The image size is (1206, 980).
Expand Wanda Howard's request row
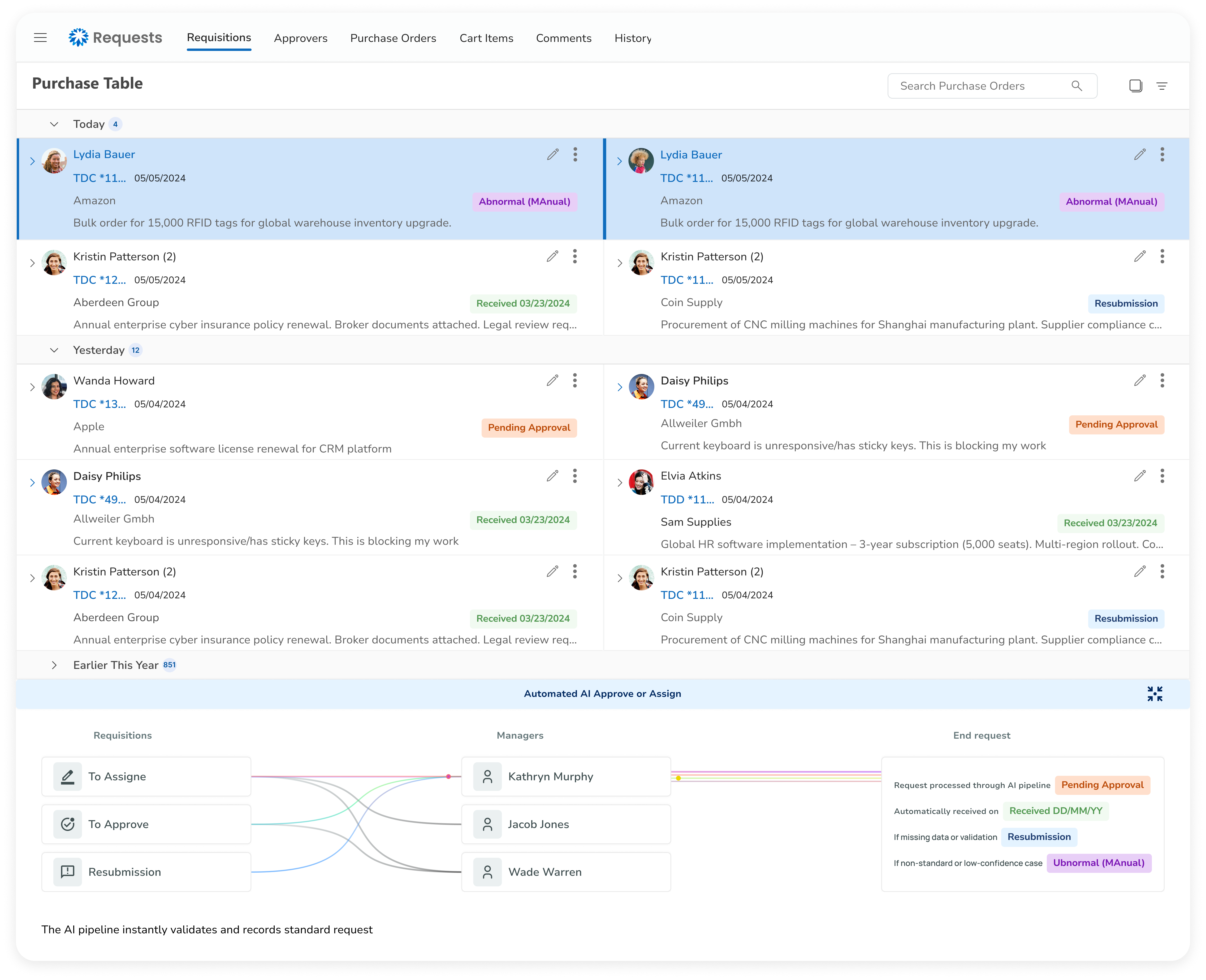(x=32, y=387)
